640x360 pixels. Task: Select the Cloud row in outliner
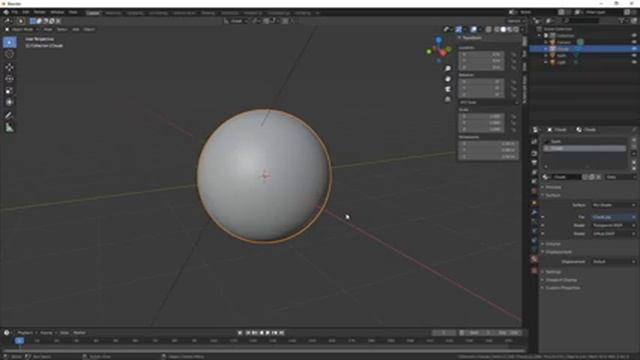(x=584, y=49)
